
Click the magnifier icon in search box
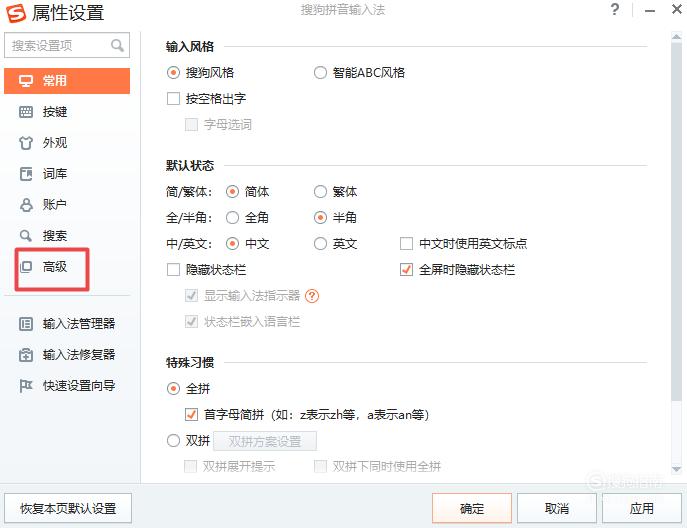(x=117, y=45)
